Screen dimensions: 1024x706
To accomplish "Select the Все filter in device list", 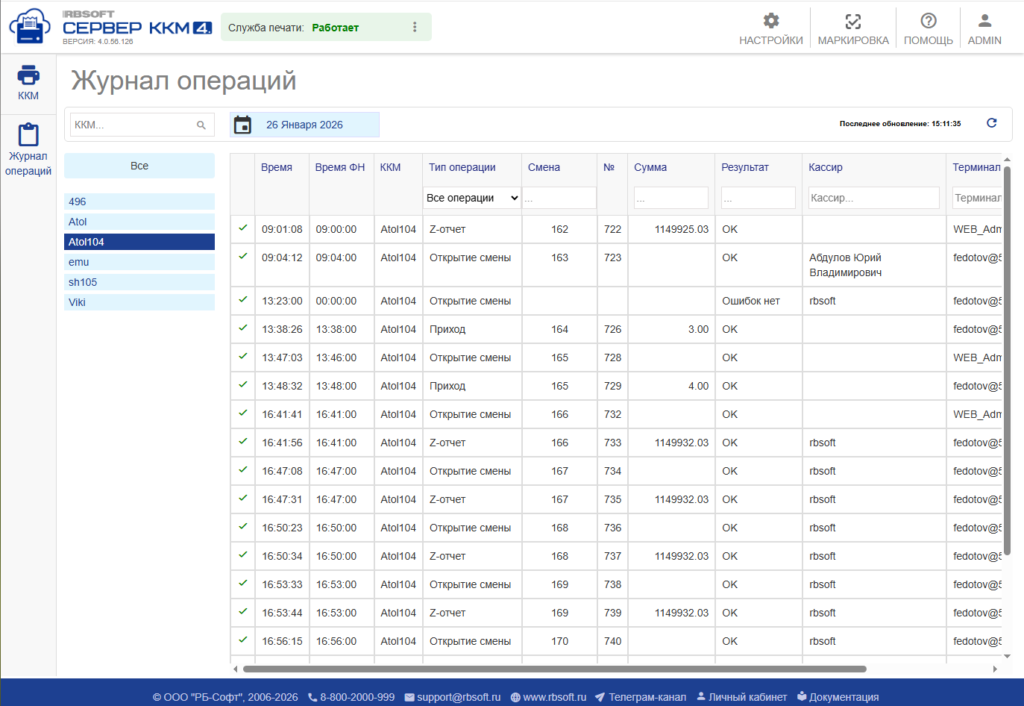I will pyautogui.click(x=139, y=166).
